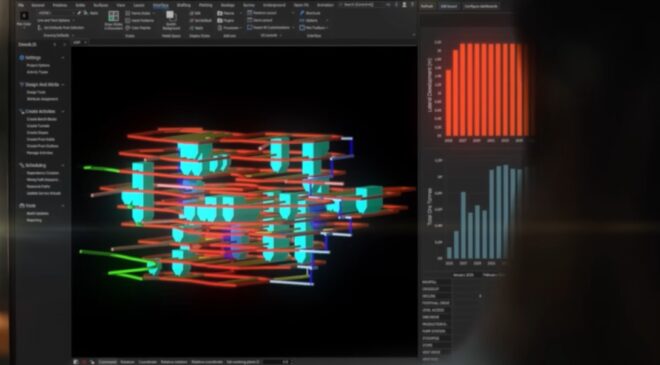660x365 pixels.
Task: Open Line and Text Options dropdown
Action: pyautogui.click(x=55, y=20)
